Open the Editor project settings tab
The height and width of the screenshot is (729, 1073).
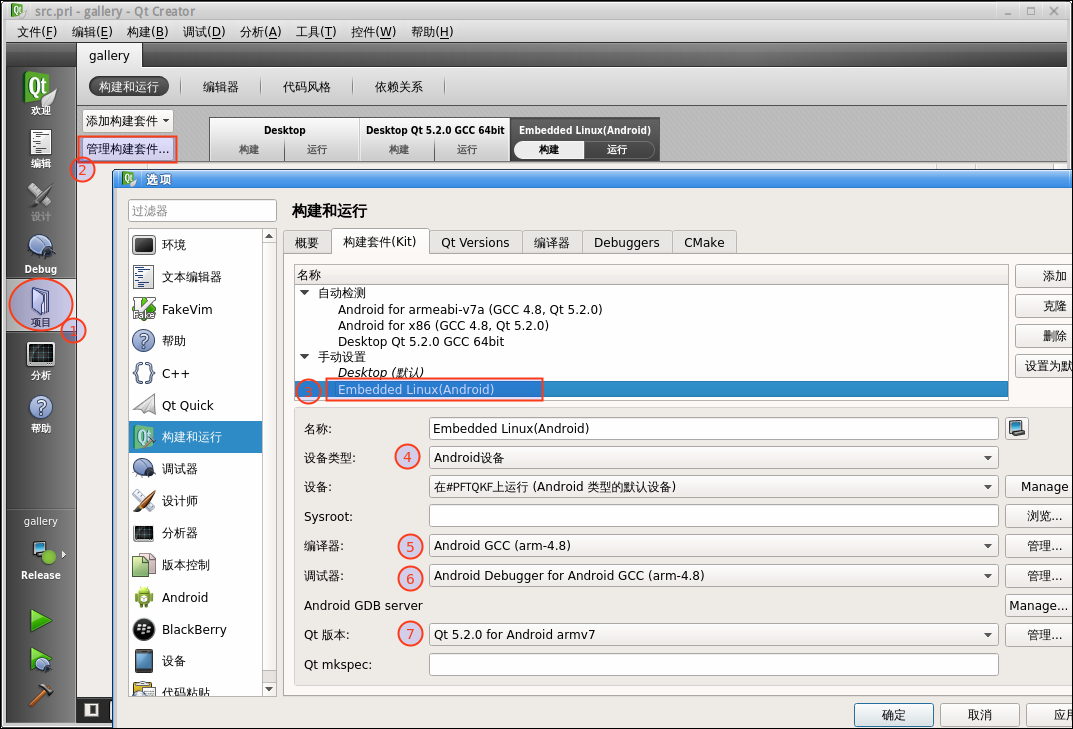tap(220, 87)
